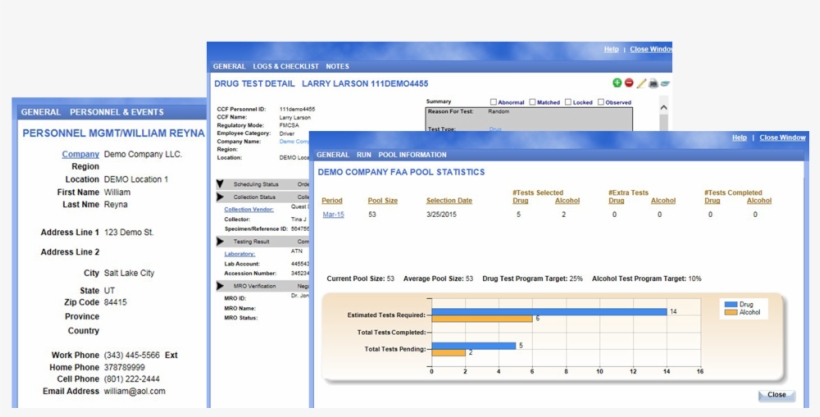Click Help in the Drug Test Detail window
Image resolution: width=820 pixels, height=417 pixels.
pyautogui.click(x=611, y=49)
